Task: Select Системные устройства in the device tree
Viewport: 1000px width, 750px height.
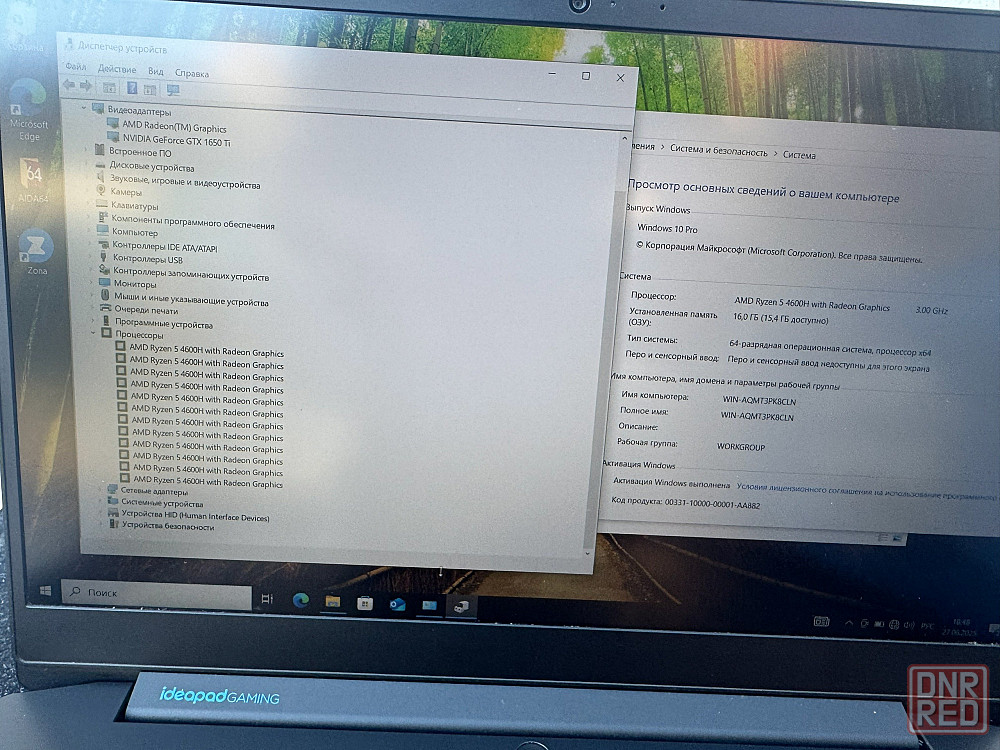Action: point(162,503)
